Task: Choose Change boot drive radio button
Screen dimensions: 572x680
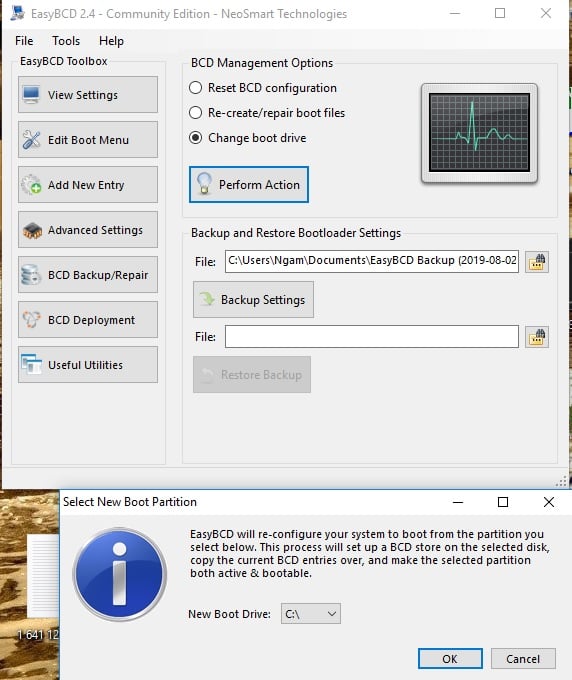Action: 195,138
